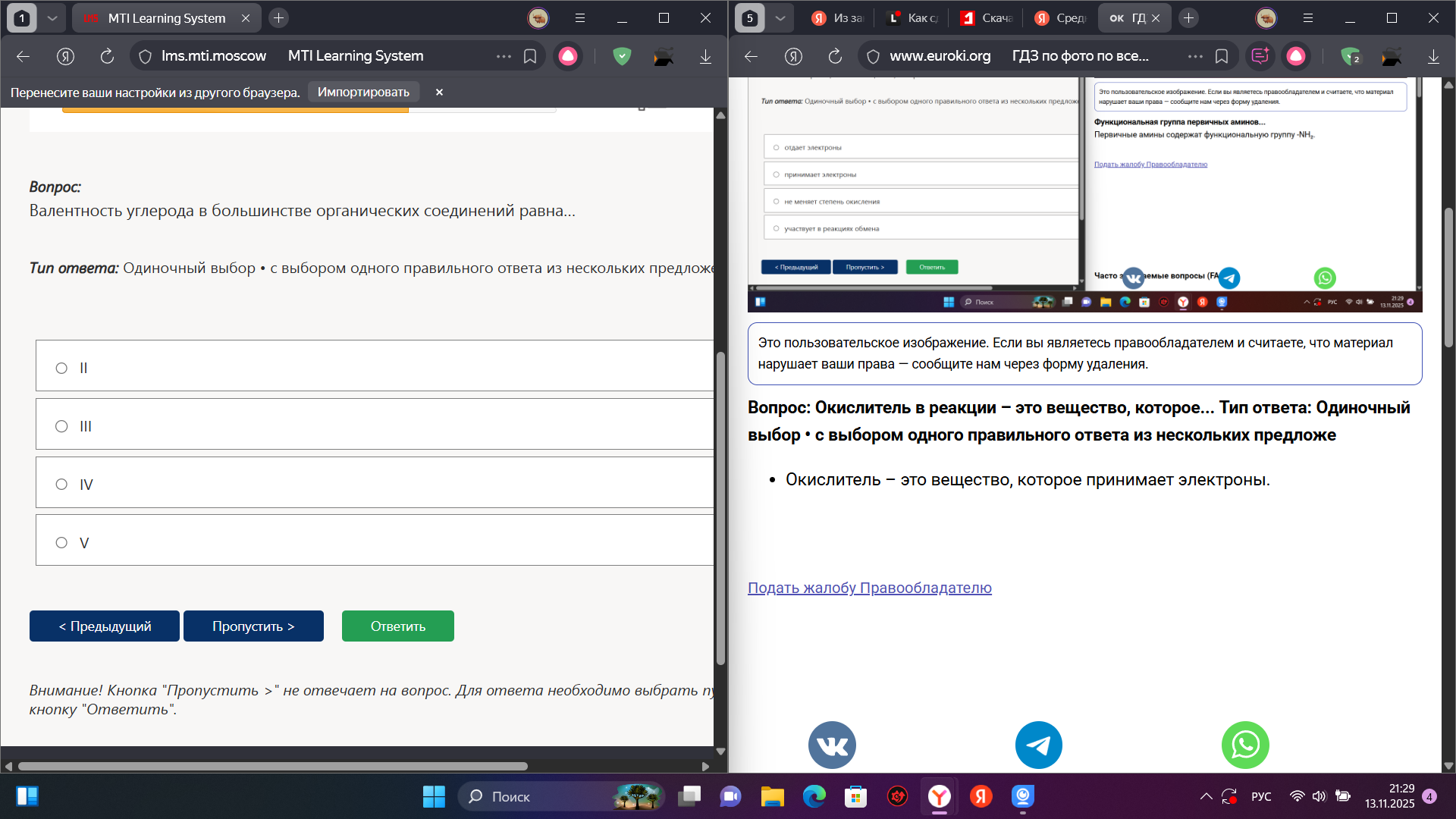Click the green Ответить button
Image resolution: width=1456 pixels, height=819 pixels.
[x=397, y=626]
